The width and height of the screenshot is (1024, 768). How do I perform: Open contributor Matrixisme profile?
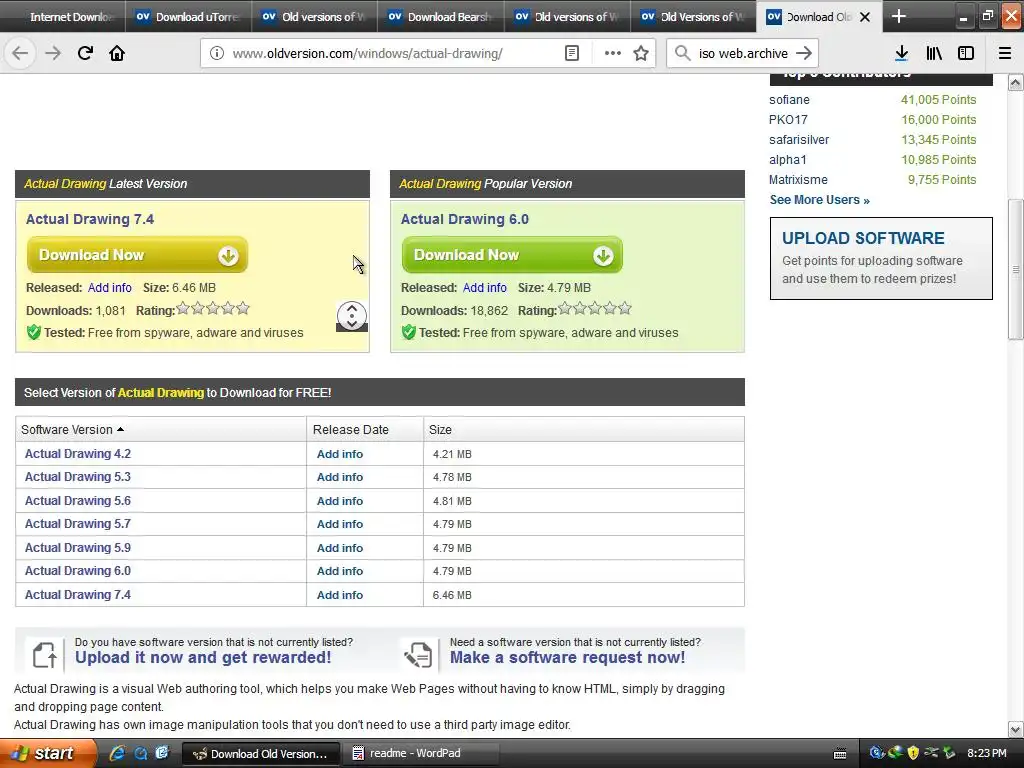point(798,180)
